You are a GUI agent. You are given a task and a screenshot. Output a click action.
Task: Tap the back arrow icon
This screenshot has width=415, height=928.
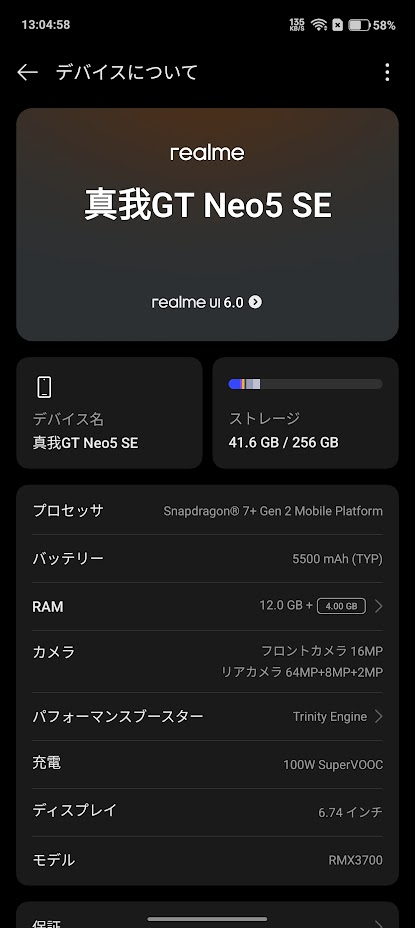coord(27,72)
